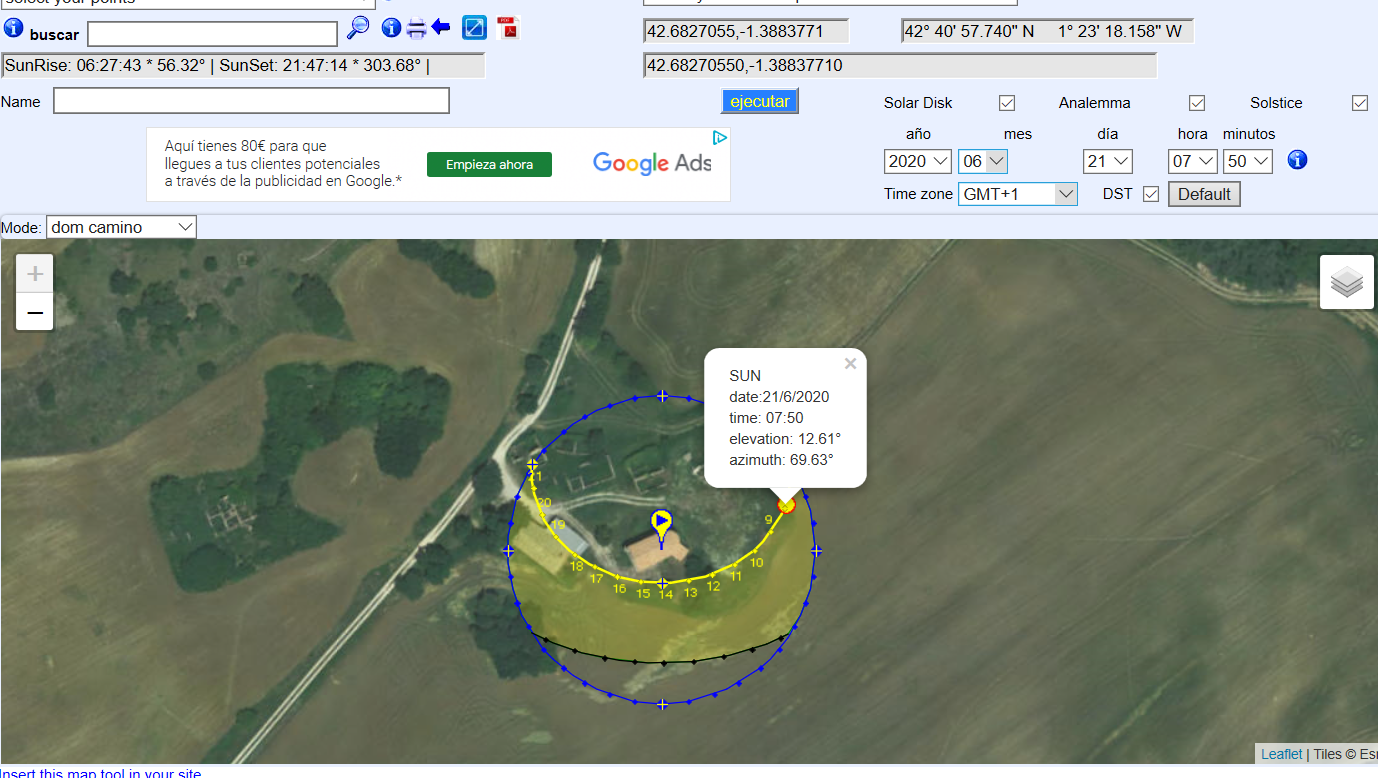Click the ejecutar button

[x=760, y=101]
